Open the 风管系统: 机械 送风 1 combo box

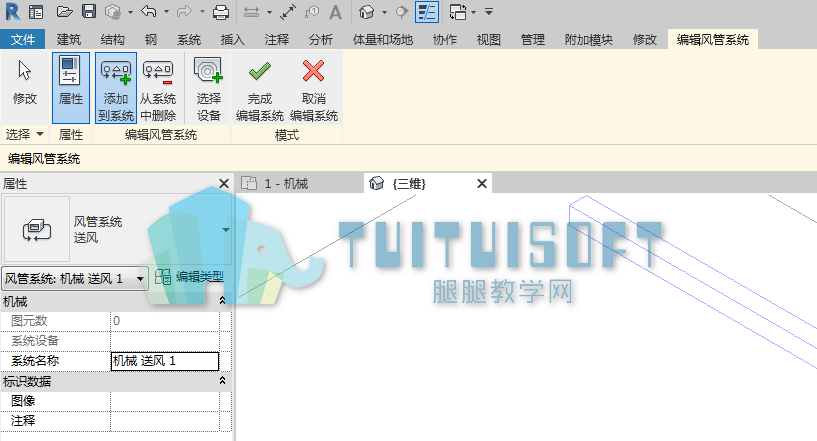pyautogui.click(x=75, y=279)
